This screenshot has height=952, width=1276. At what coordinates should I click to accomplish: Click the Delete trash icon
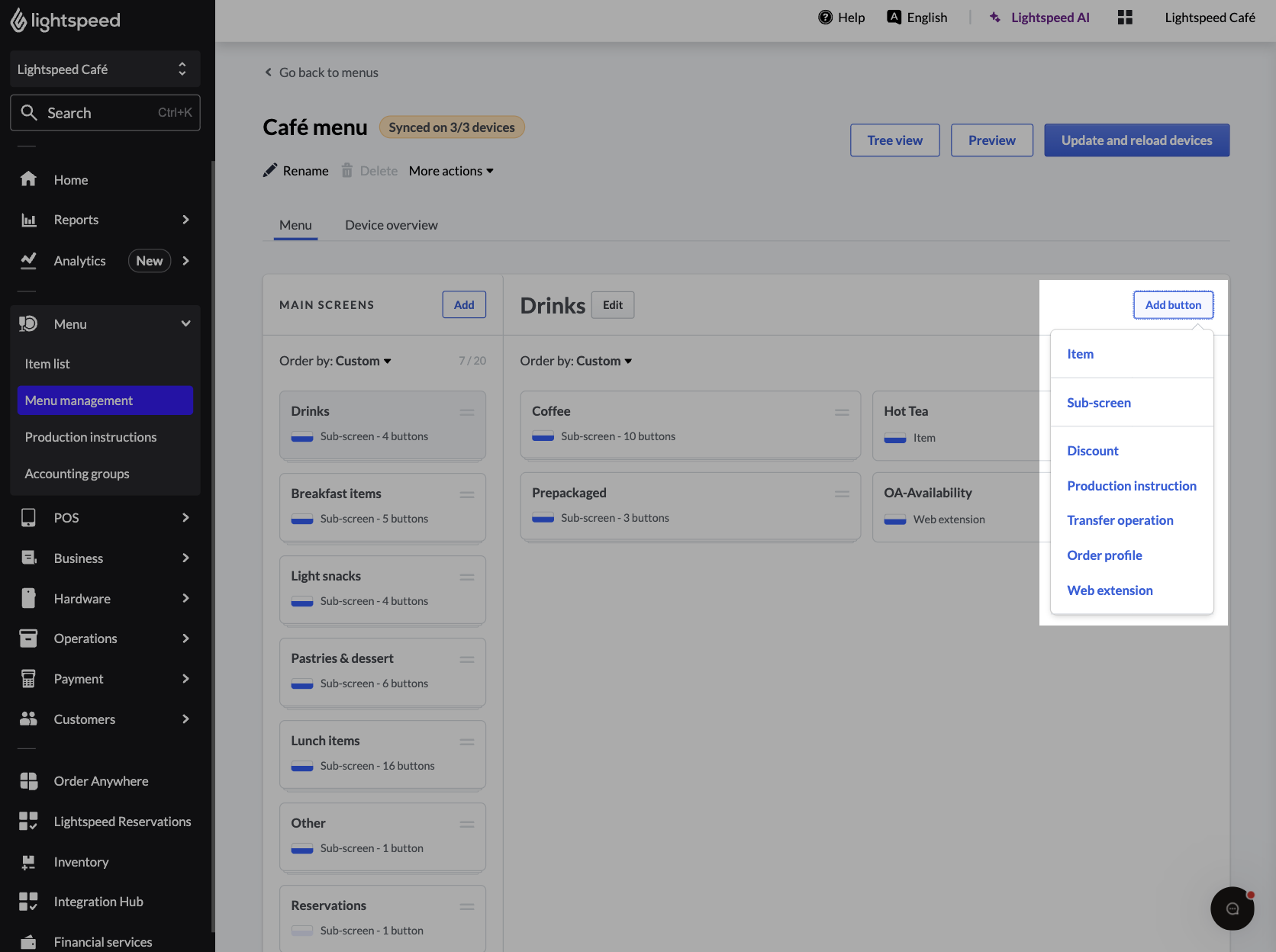coord(347,170)
